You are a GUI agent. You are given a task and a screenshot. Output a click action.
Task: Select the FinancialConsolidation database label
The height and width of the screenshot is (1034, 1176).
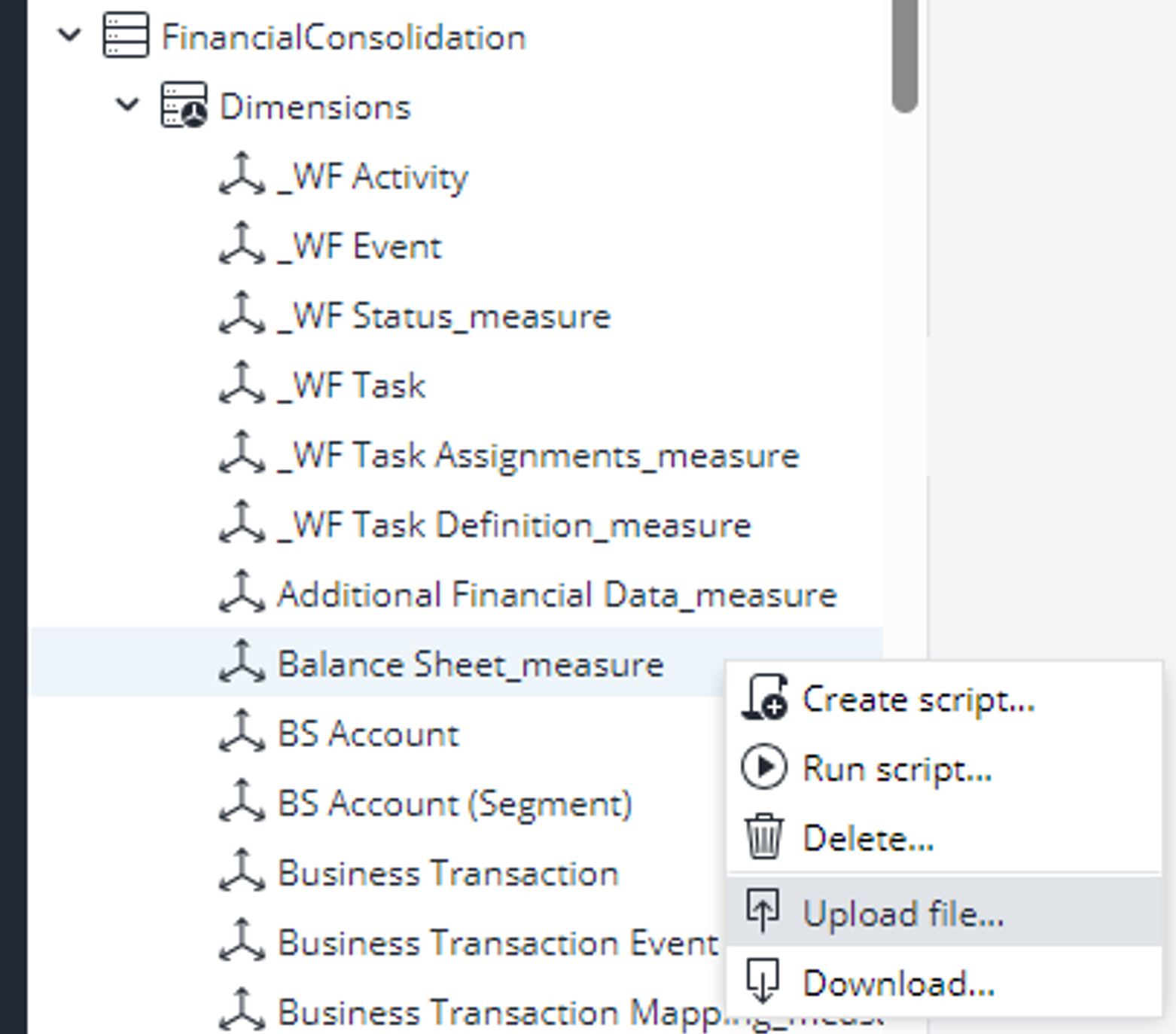coord(343,37)
